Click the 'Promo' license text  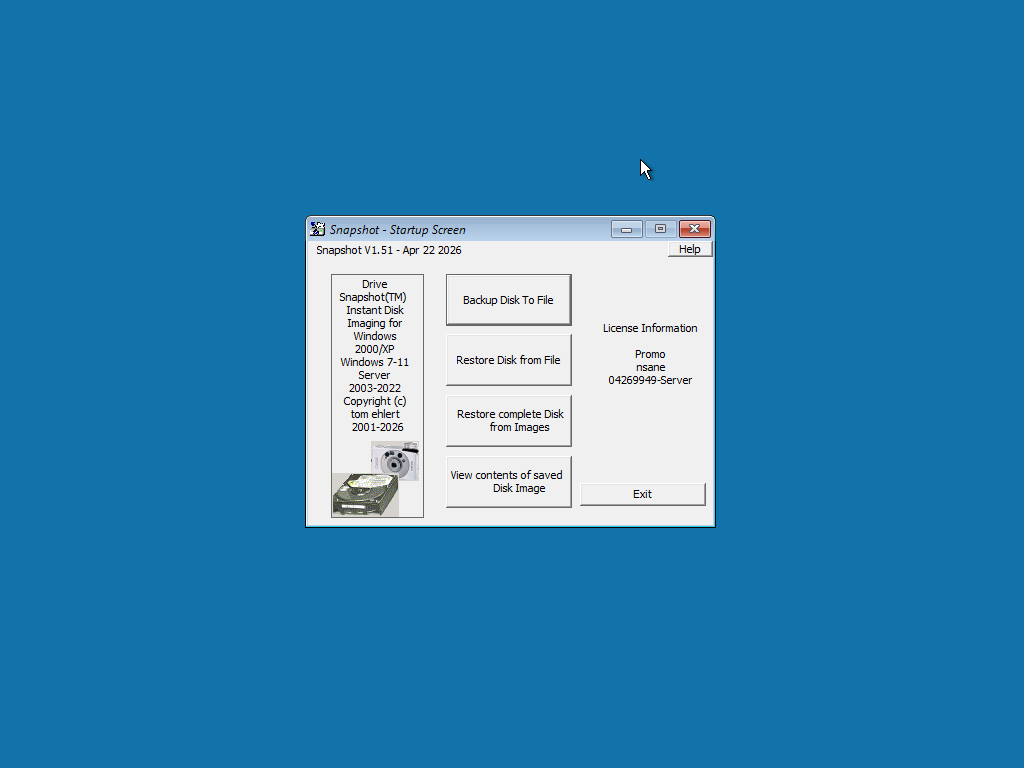650,354
